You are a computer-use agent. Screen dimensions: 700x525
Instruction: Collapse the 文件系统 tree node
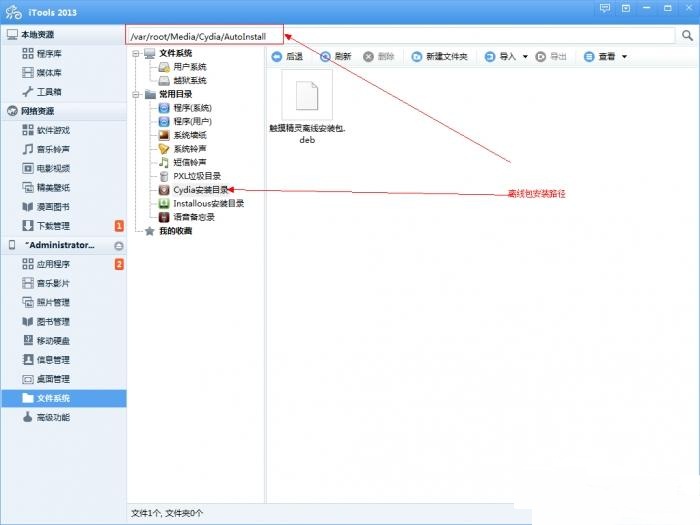[x=135, y=53]
